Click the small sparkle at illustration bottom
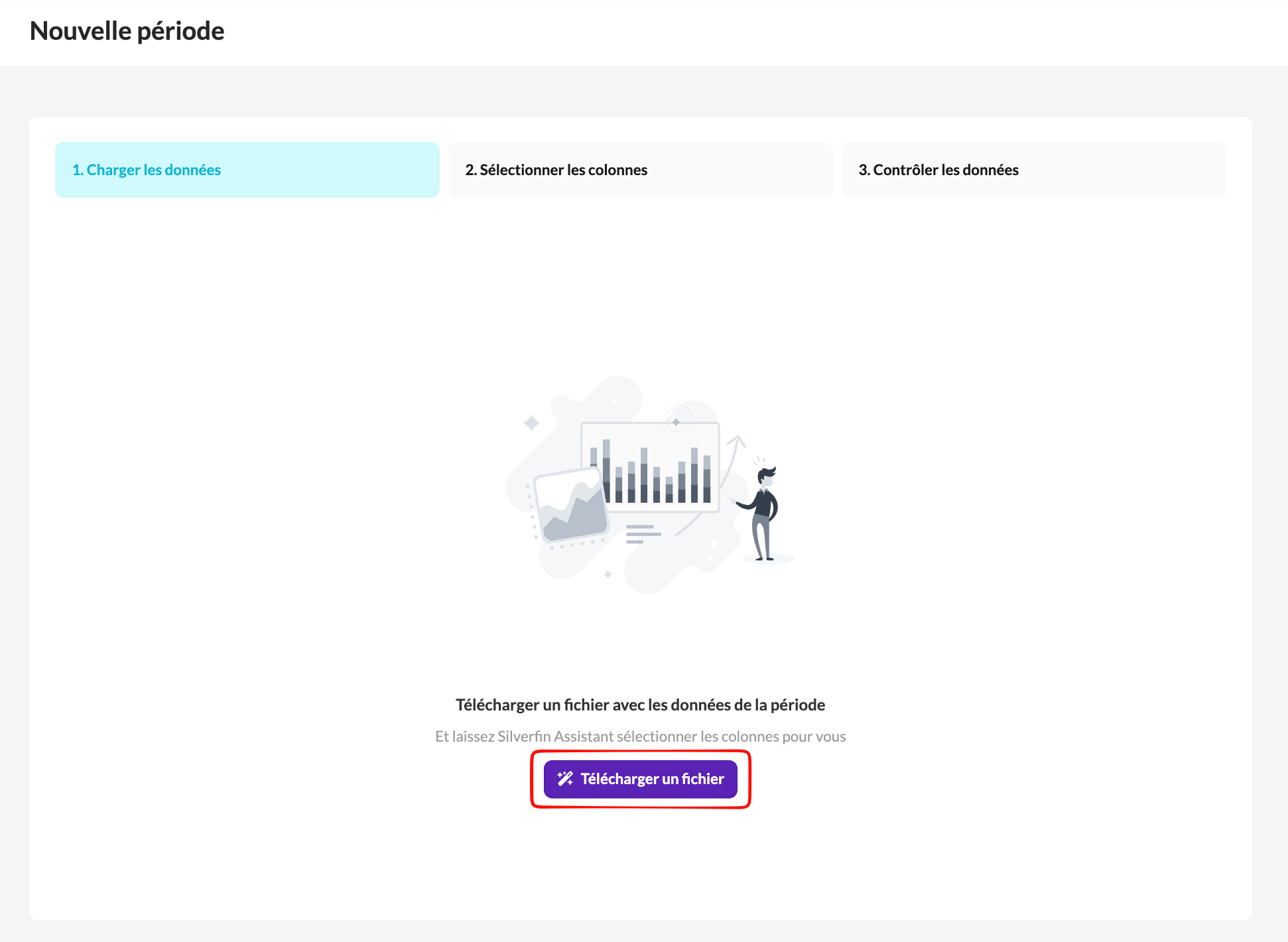 pos(608,574)
